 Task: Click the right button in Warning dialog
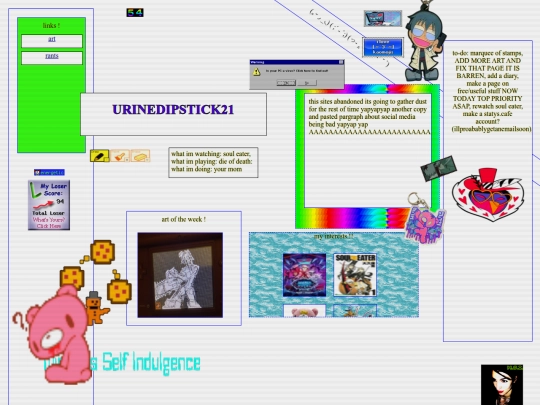click(x=307, y=83)
